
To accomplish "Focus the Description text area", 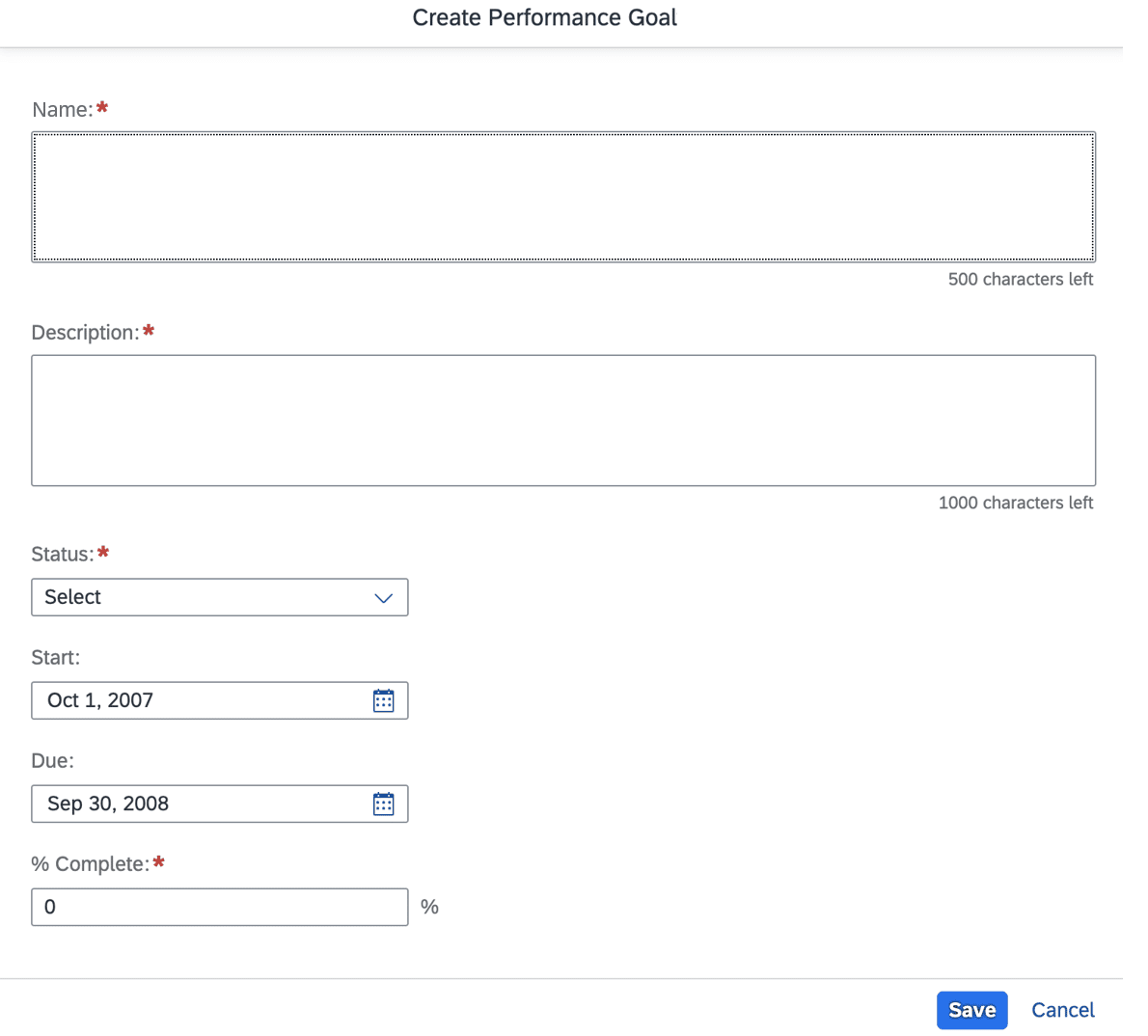I will (562, 420).
